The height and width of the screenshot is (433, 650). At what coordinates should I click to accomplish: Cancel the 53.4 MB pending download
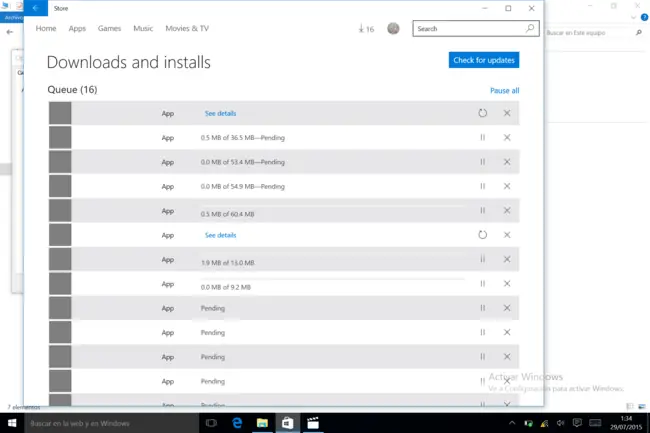(x=507, y=162)
